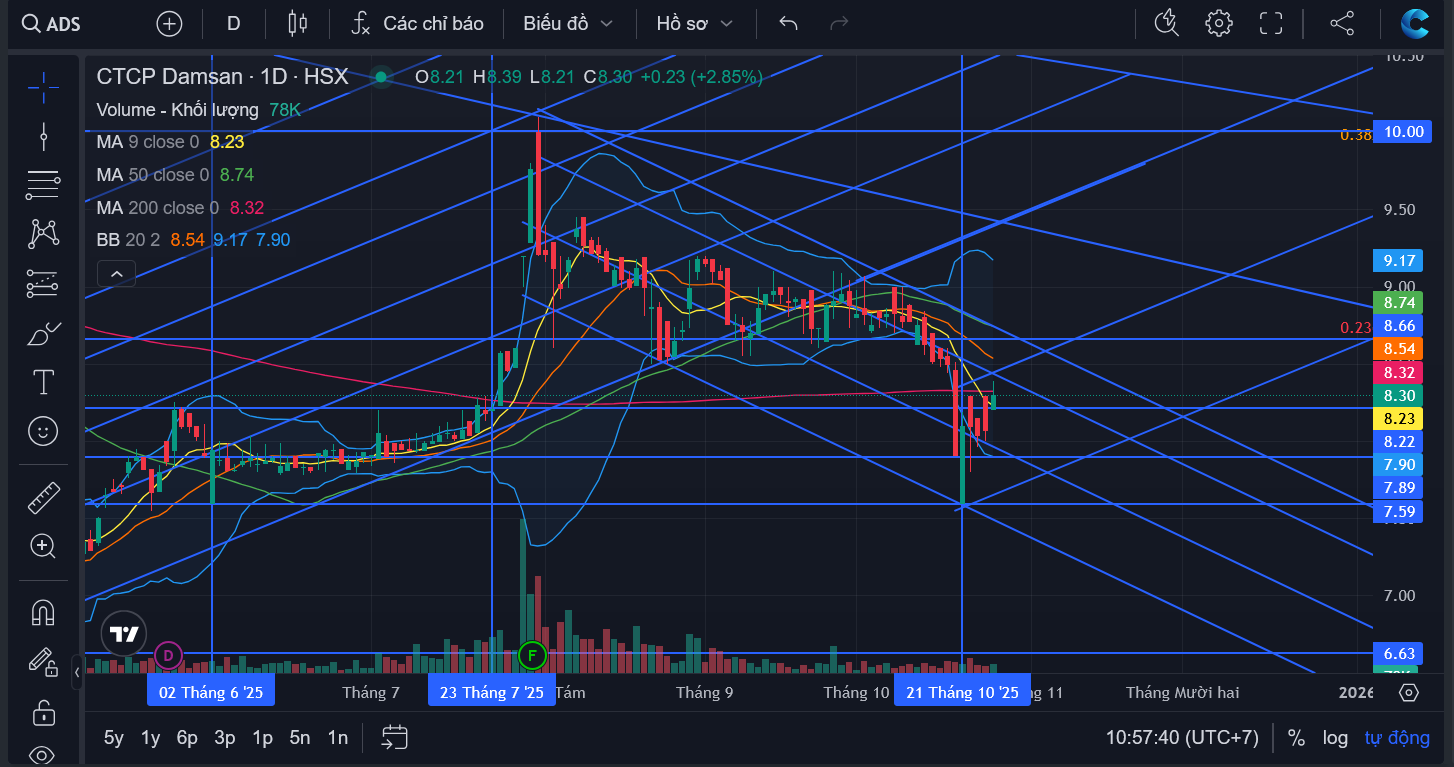Switch chart to fullscreen mode

coord(1270,23)
